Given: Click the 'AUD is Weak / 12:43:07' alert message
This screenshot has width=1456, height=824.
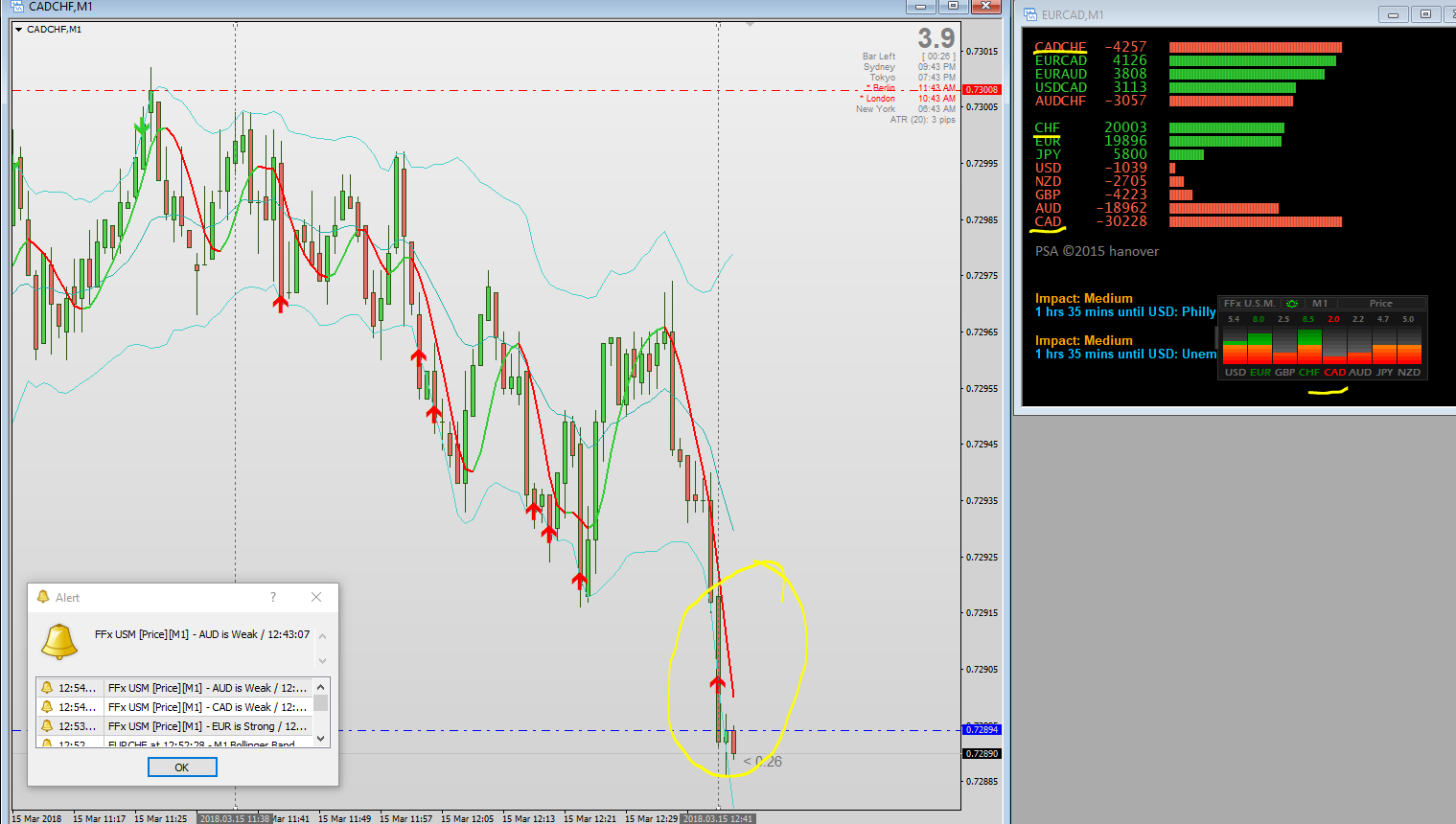Looking at the screenshot, I should point(202,634).
